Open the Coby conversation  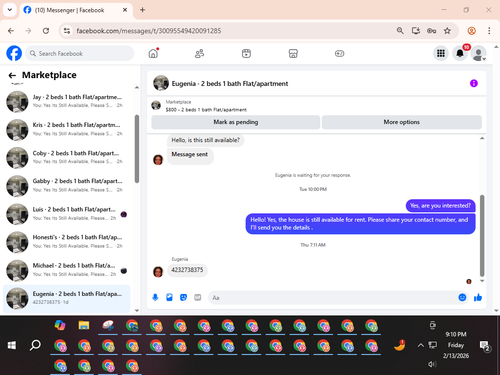[x=67, y=157]
